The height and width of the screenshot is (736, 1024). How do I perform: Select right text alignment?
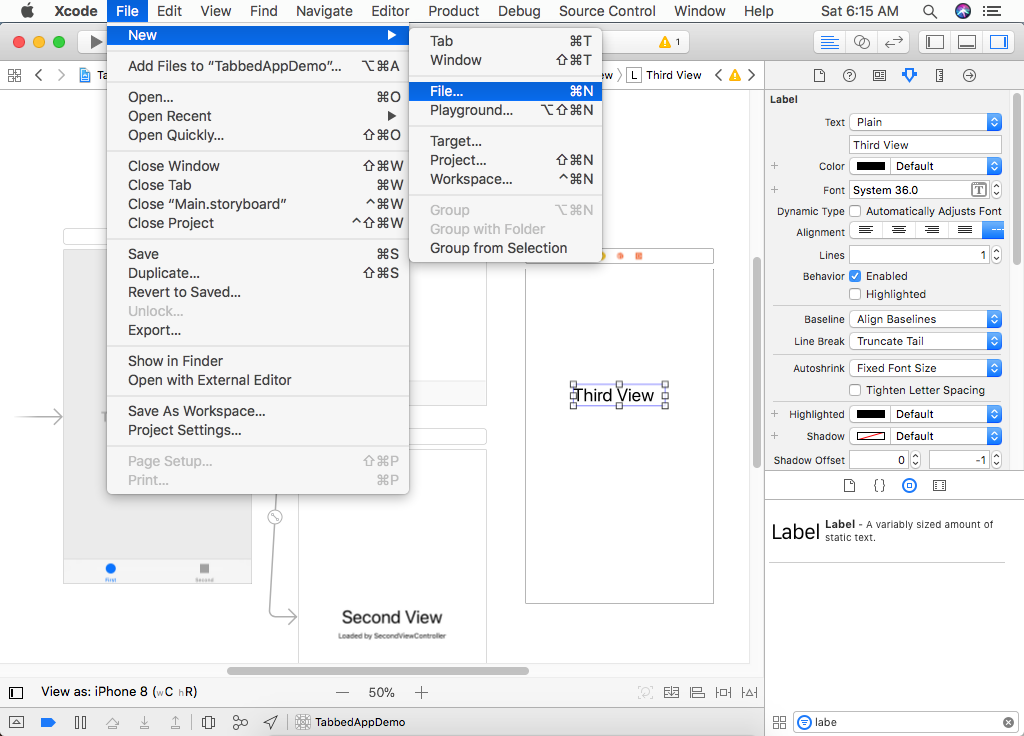(932, 230)
